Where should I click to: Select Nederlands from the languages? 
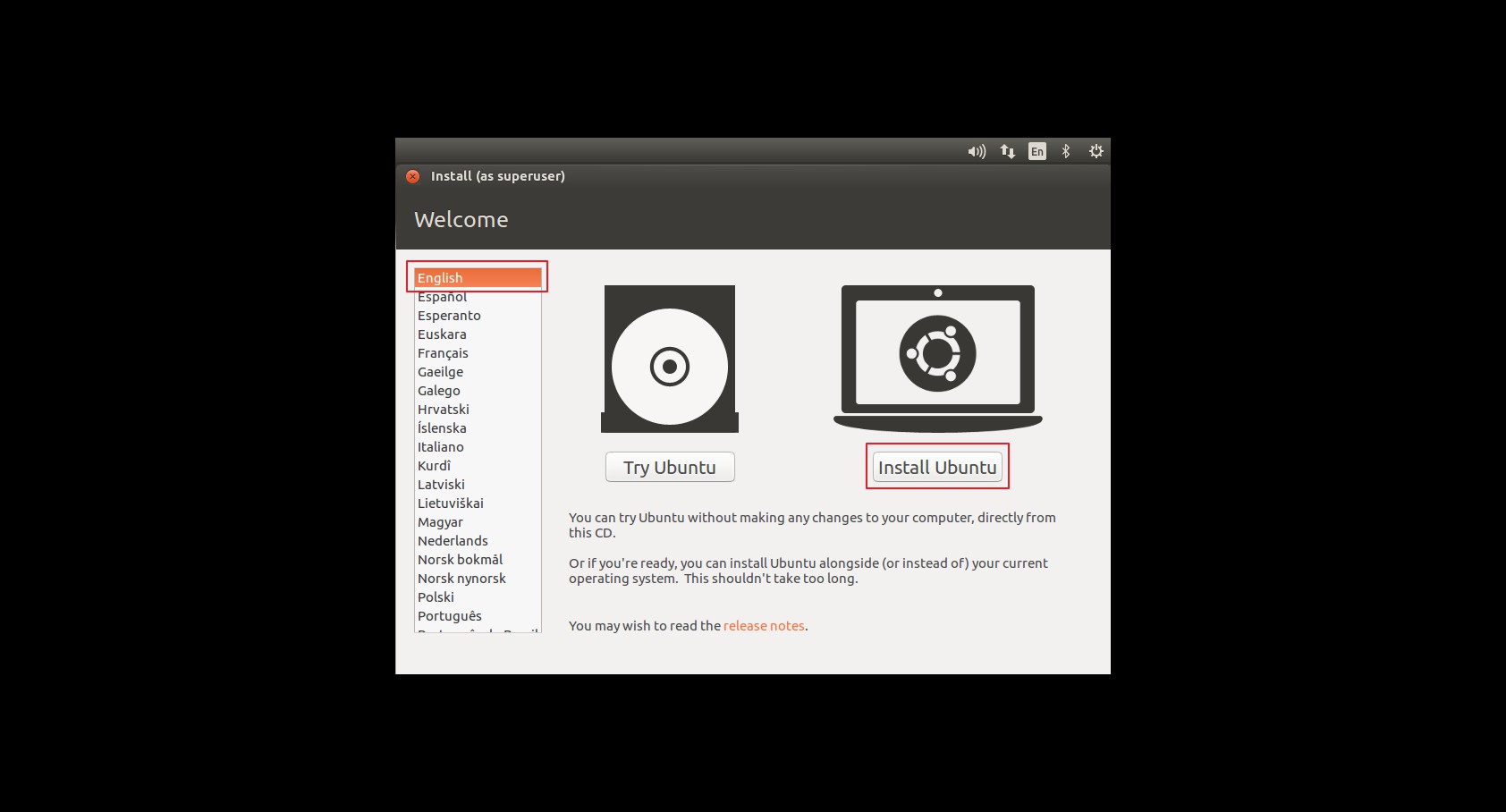pyautogui.click(x=452, y=540)
